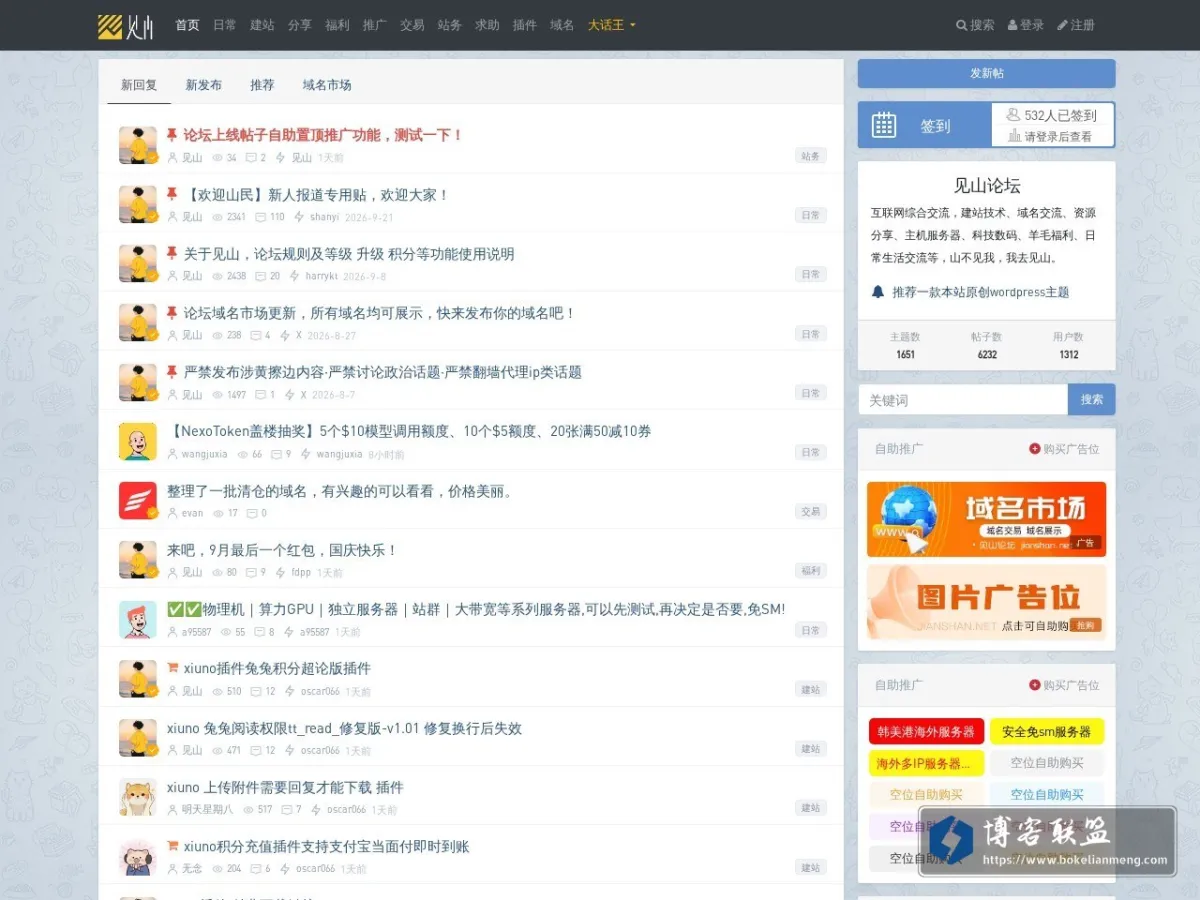The width and height of the screenshot is (1200, 900).
Task: Open post xiuno插件兔兔积分超论版插件
Action: point(277,668)
